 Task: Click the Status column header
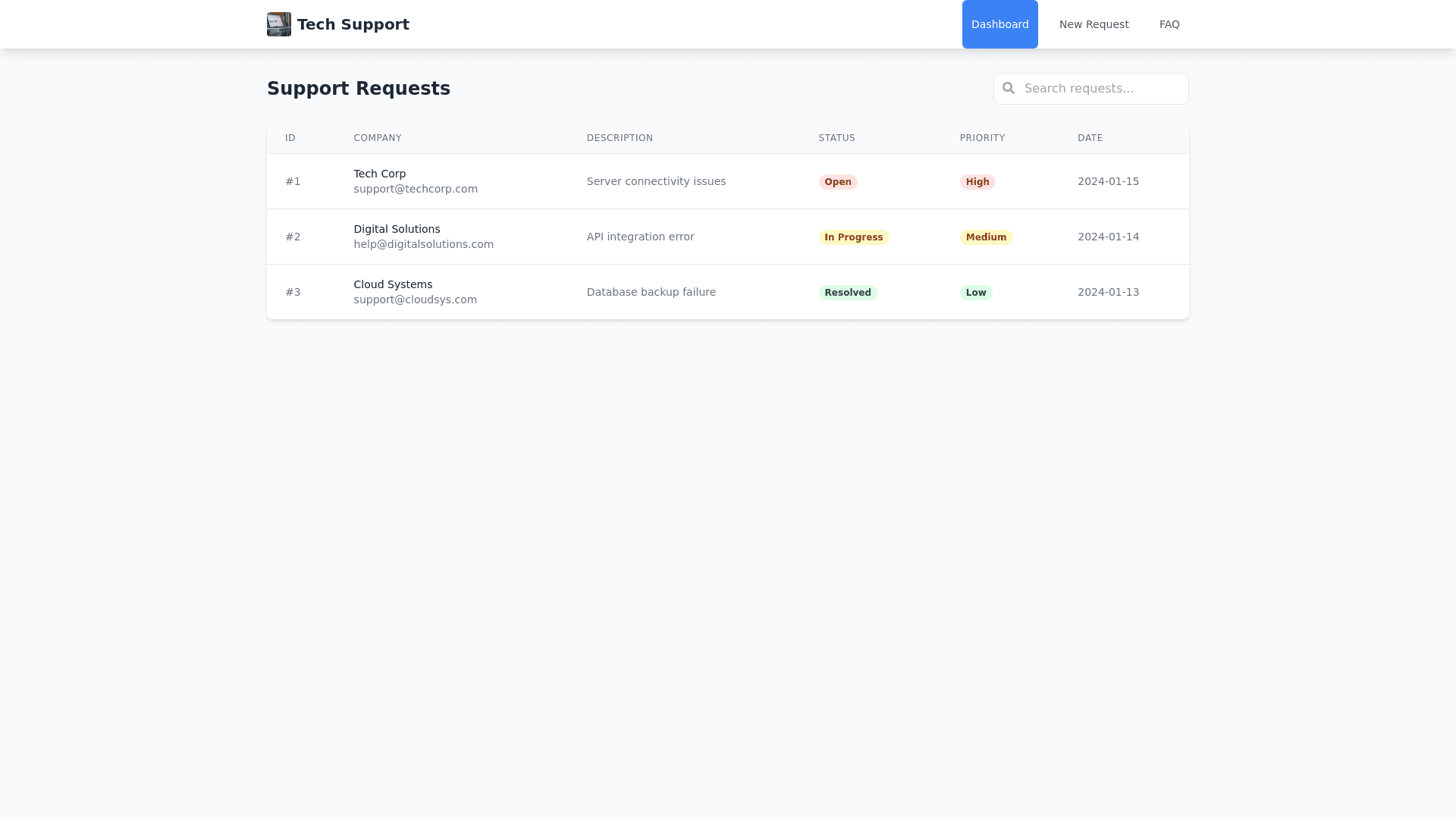click(x=836, y=138)
